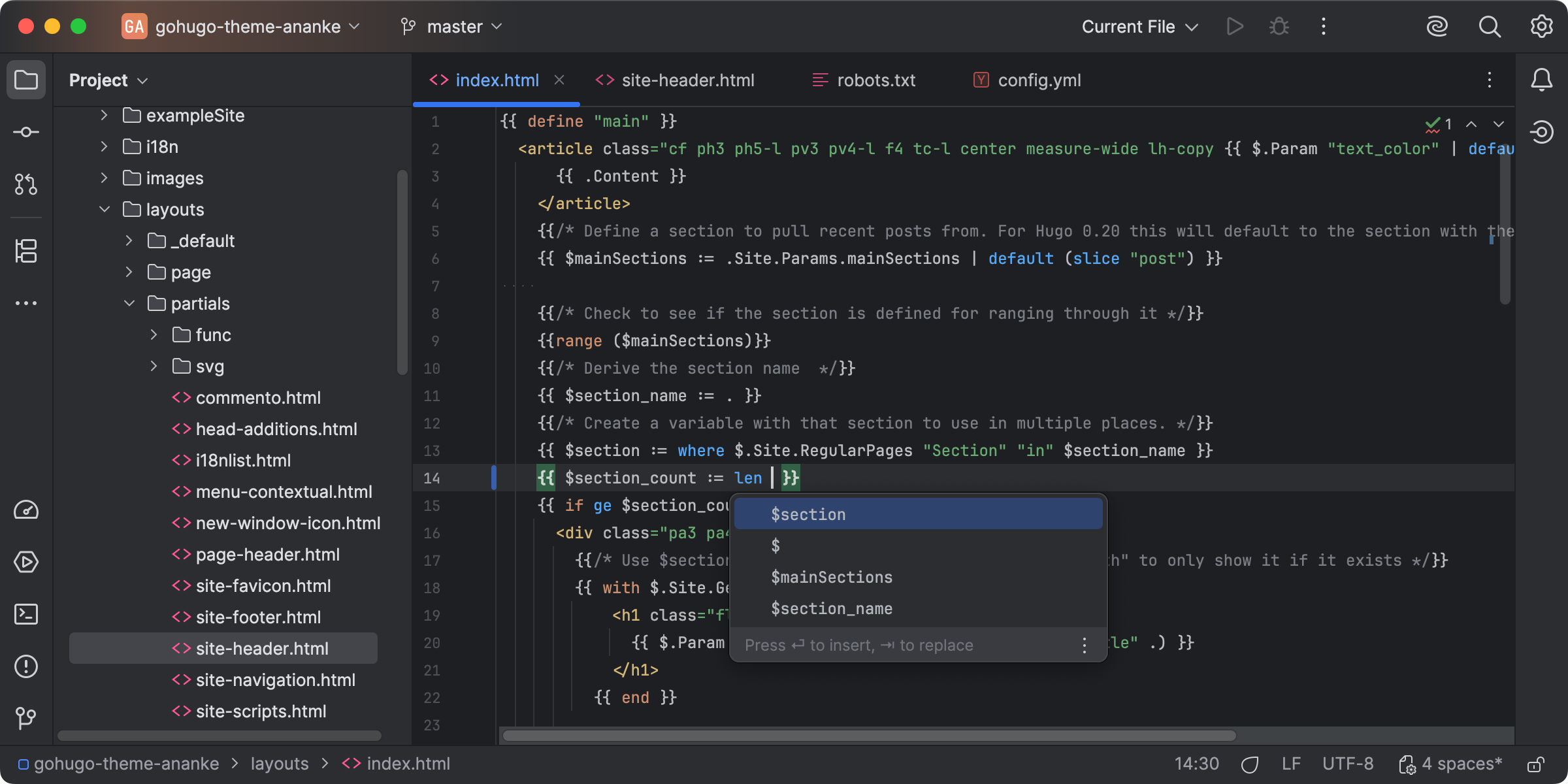Image resolution: width=1568 pixels, height=784 pixels.
Task: Click layouts breadcrumb in the navigation bar
Action: tap(280, 764)
